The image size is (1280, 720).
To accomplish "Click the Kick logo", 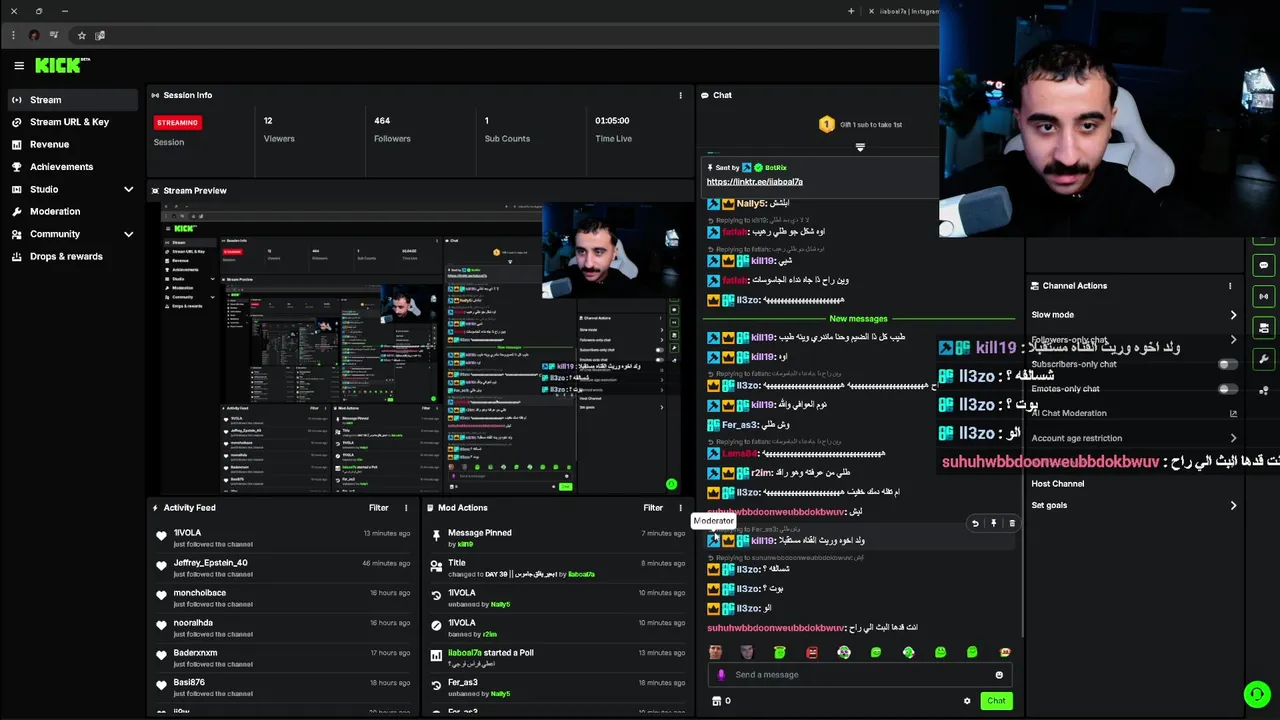I will tap(62, 65).
